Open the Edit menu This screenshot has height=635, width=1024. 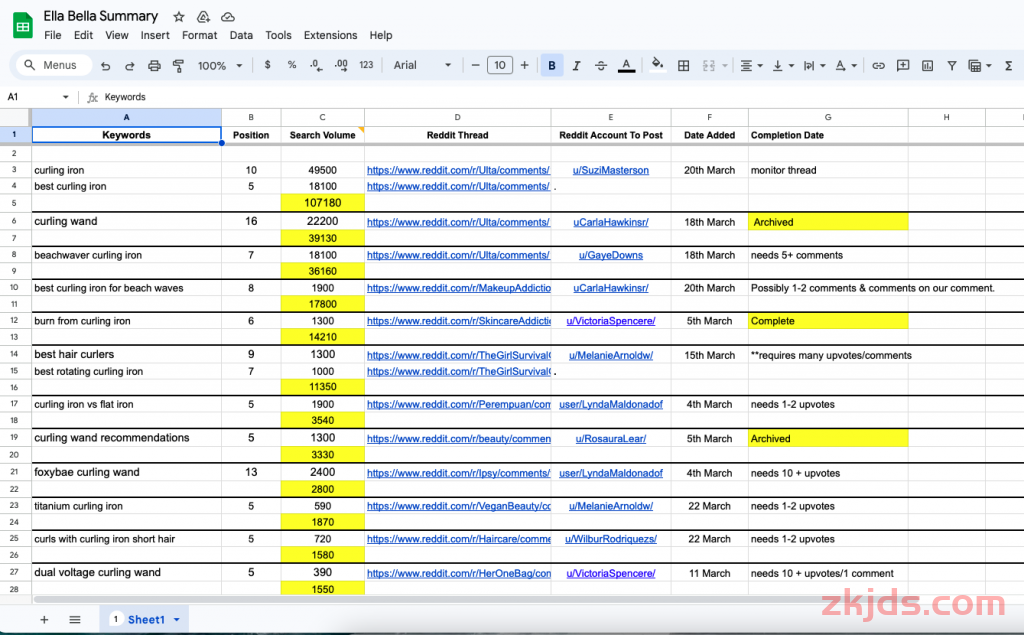click(83, 35)
